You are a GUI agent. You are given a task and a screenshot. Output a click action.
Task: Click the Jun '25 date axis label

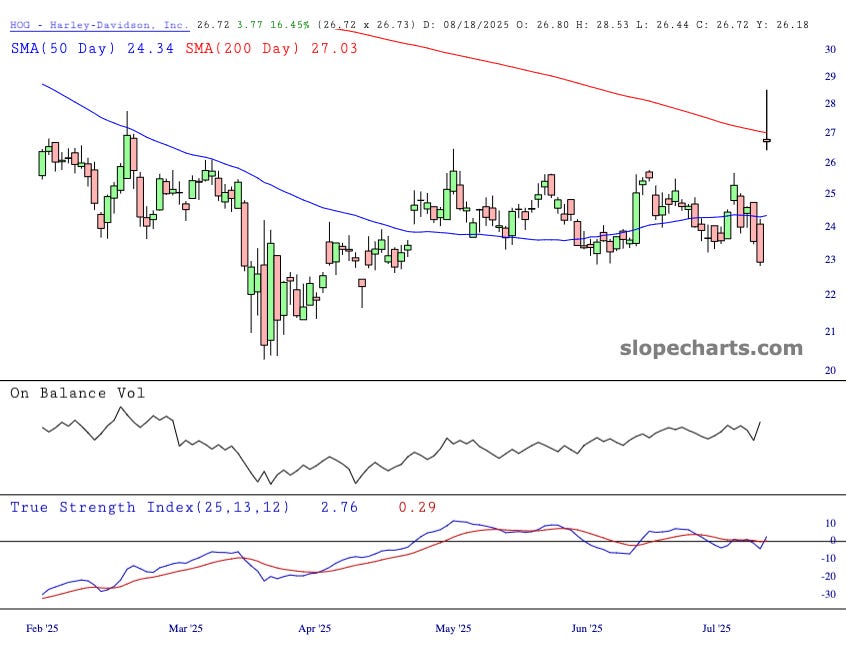click(587, 628)
